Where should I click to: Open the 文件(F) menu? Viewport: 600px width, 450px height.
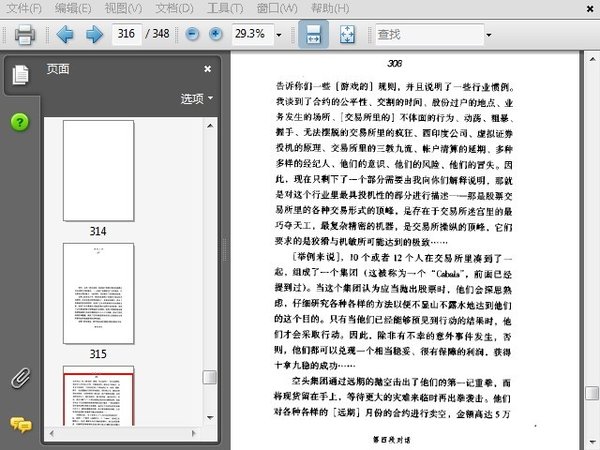[24, 8]
